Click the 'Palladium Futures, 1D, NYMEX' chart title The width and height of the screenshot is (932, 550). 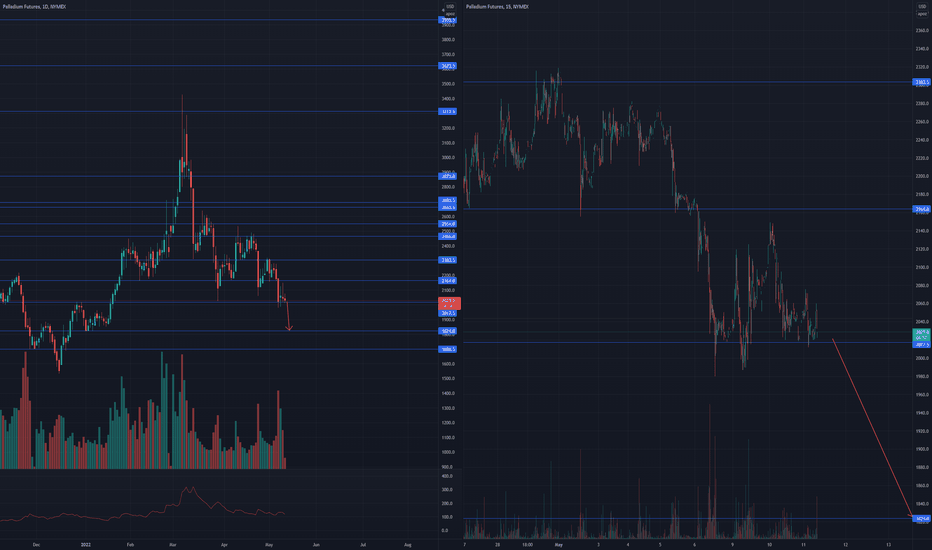click(x=34, y=7)
